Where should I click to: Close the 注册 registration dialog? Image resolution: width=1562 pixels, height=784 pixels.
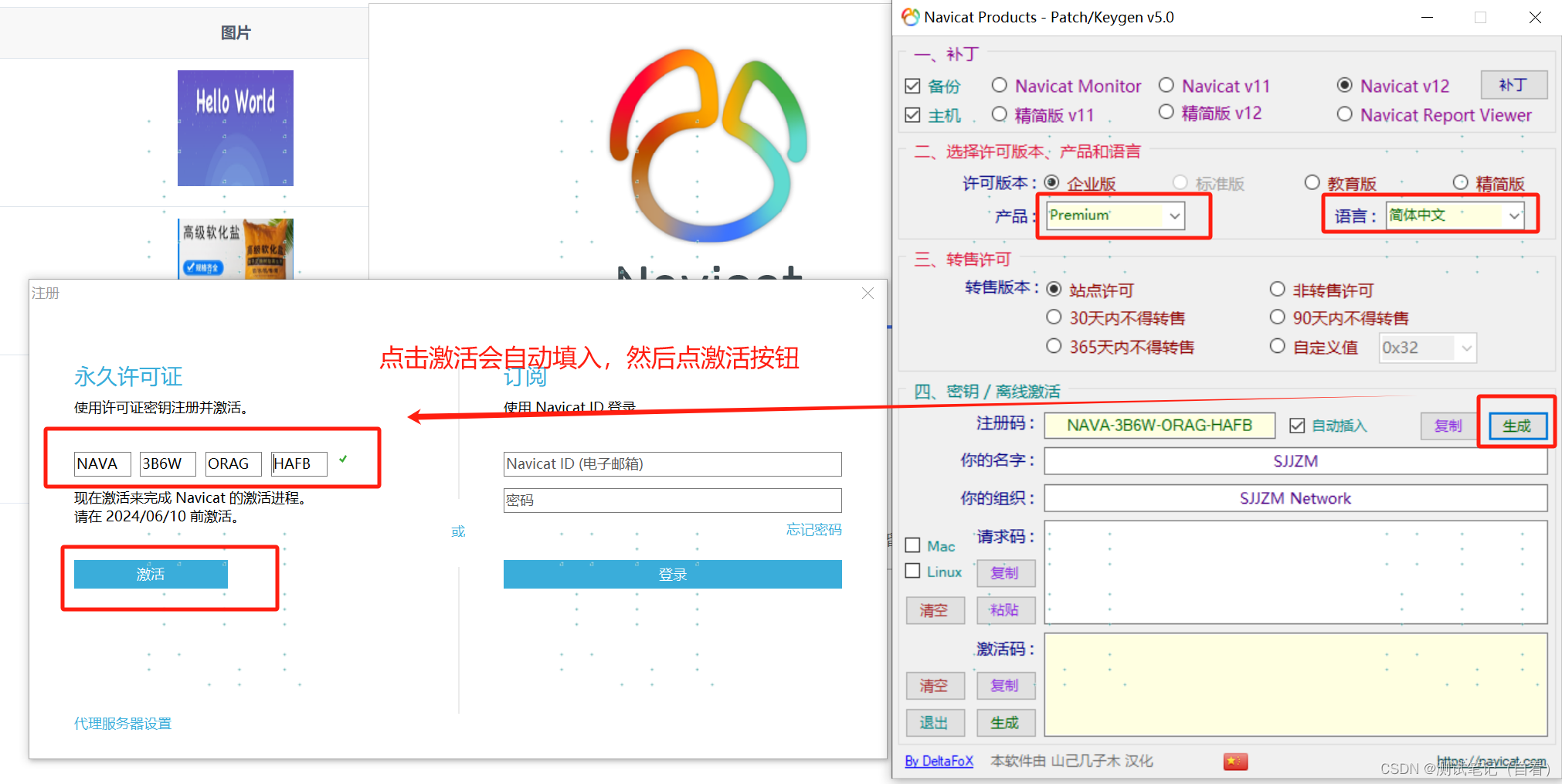pos(868,294)
